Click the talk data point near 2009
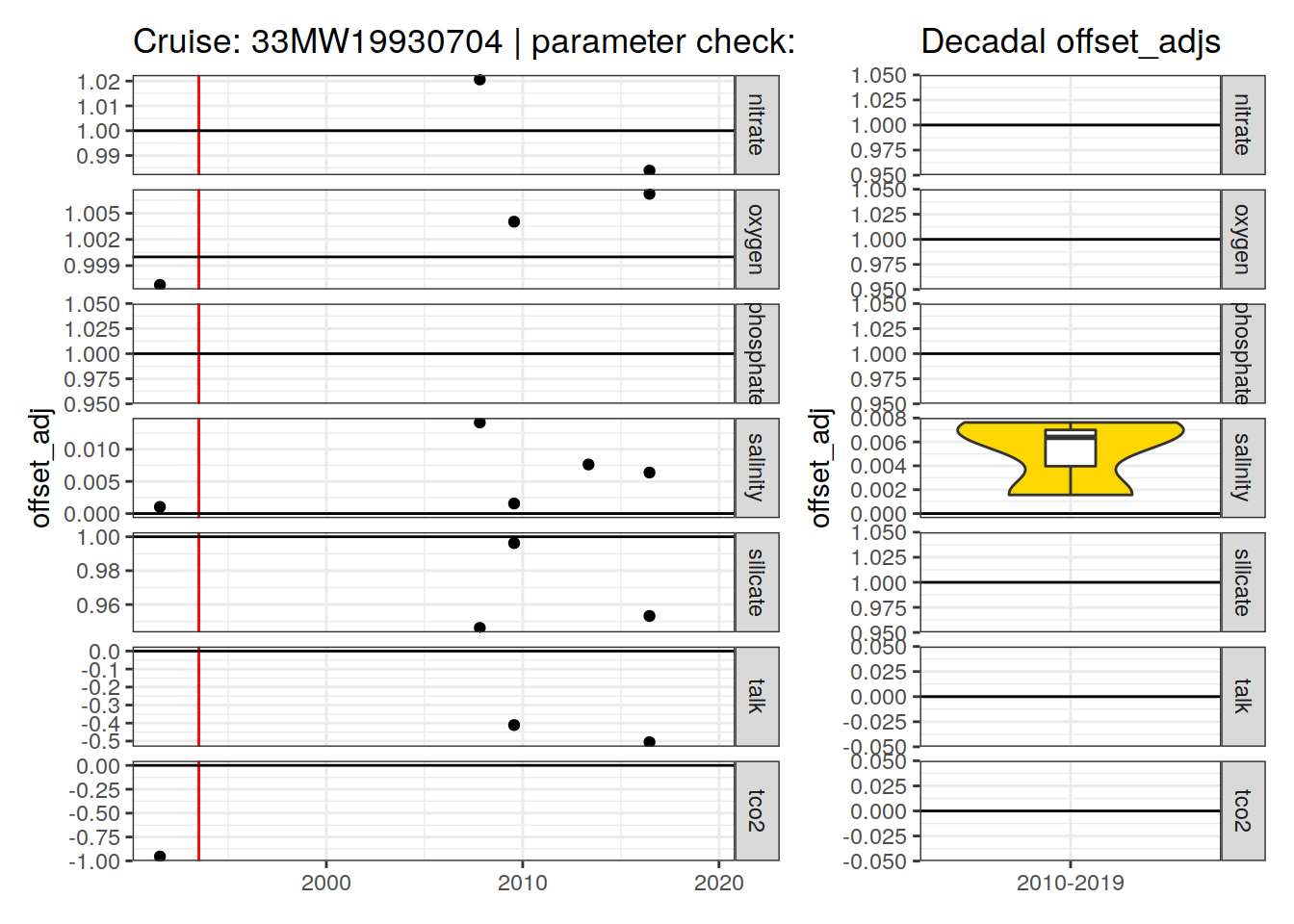 [x=514, y=725]
